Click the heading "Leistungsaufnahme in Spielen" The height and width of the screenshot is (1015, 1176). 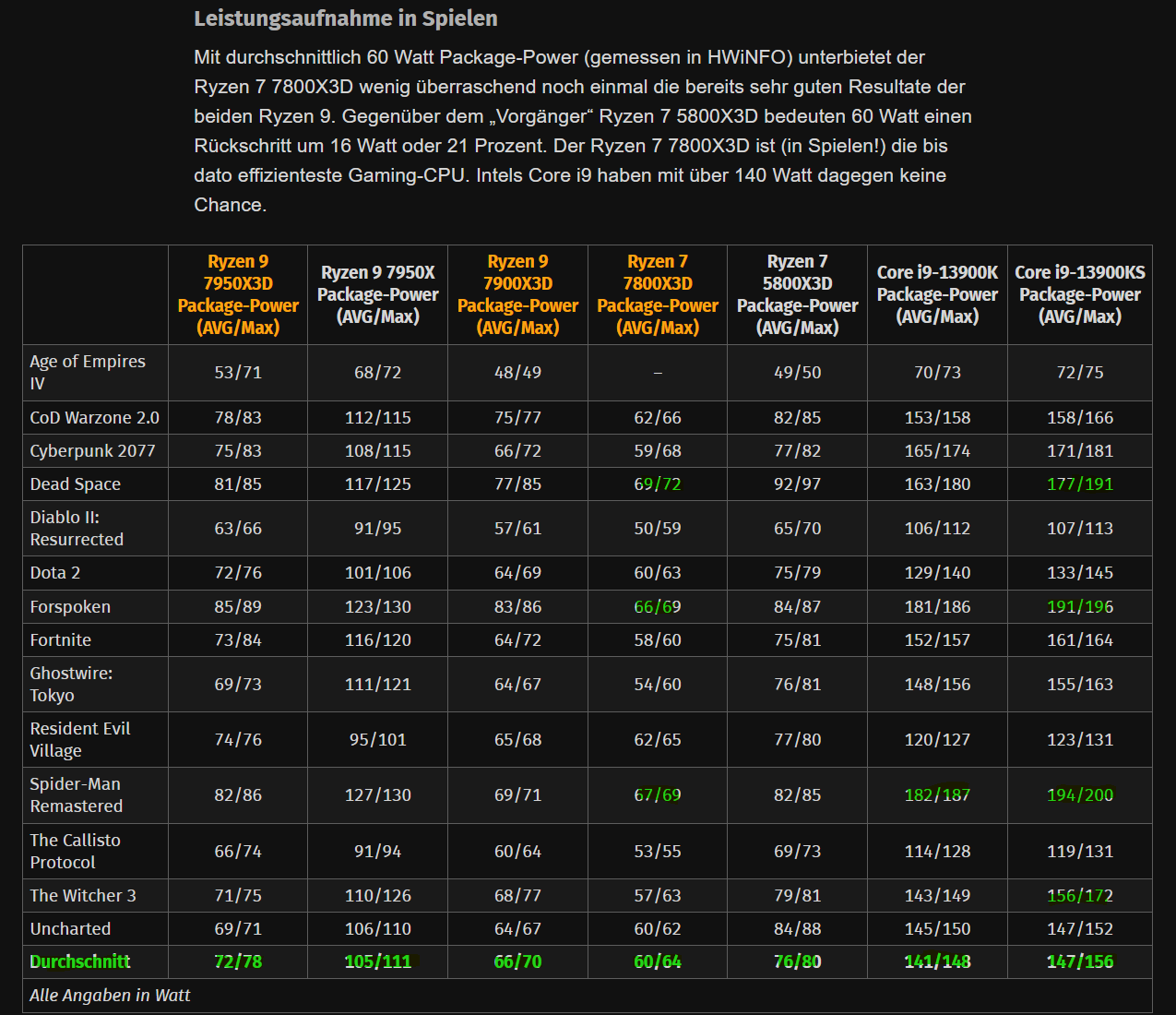346,18
